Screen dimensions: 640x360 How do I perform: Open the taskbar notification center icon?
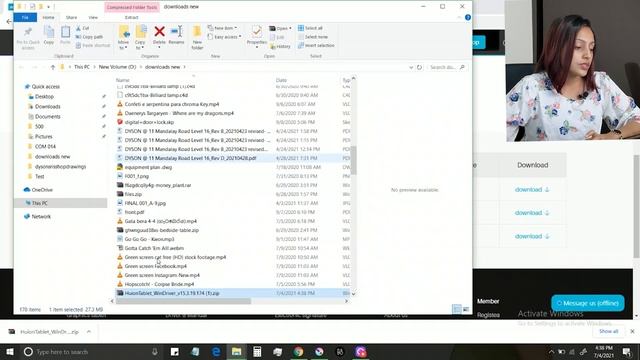[x=627, y=351]
